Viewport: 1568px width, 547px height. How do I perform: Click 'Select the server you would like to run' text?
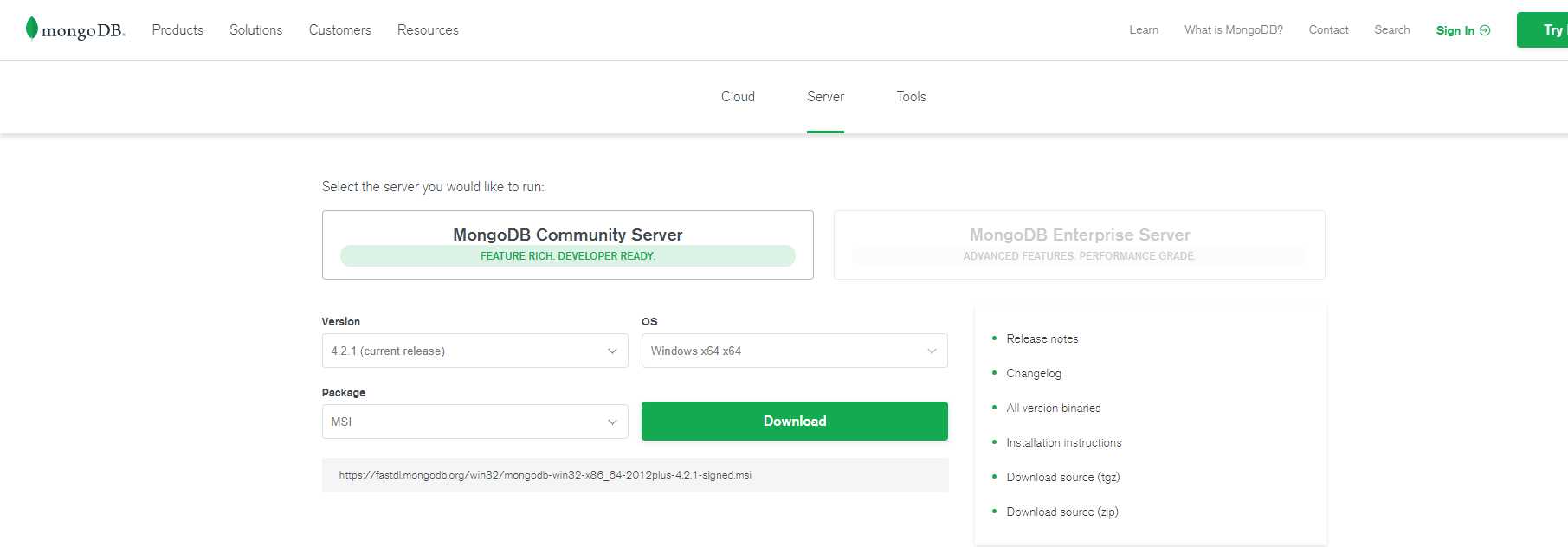tap(433, 187)
